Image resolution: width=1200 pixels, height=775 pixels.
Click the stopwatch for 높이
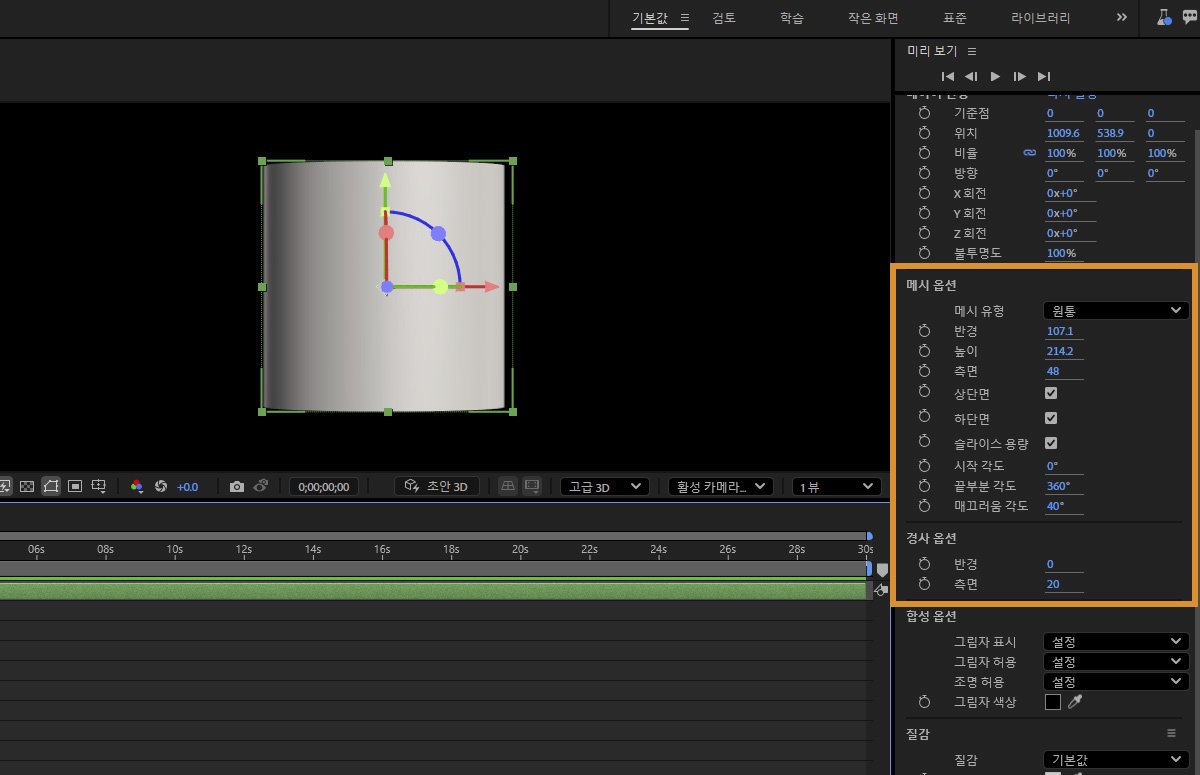coord(924,351)
